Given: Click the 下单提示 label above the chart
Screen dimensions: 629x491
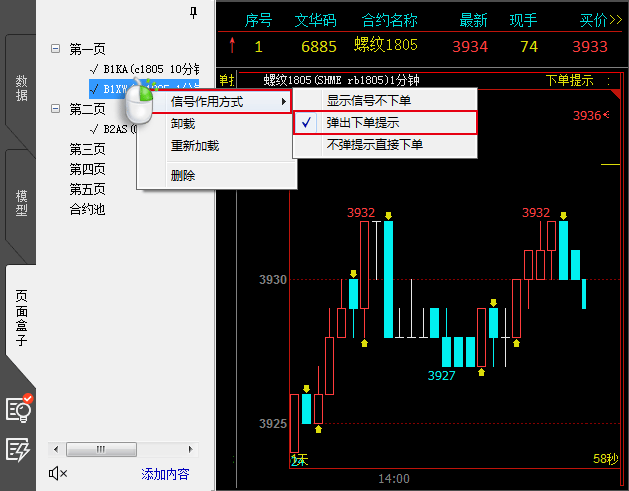Looking at the screenshot, I should coord(570,80).
